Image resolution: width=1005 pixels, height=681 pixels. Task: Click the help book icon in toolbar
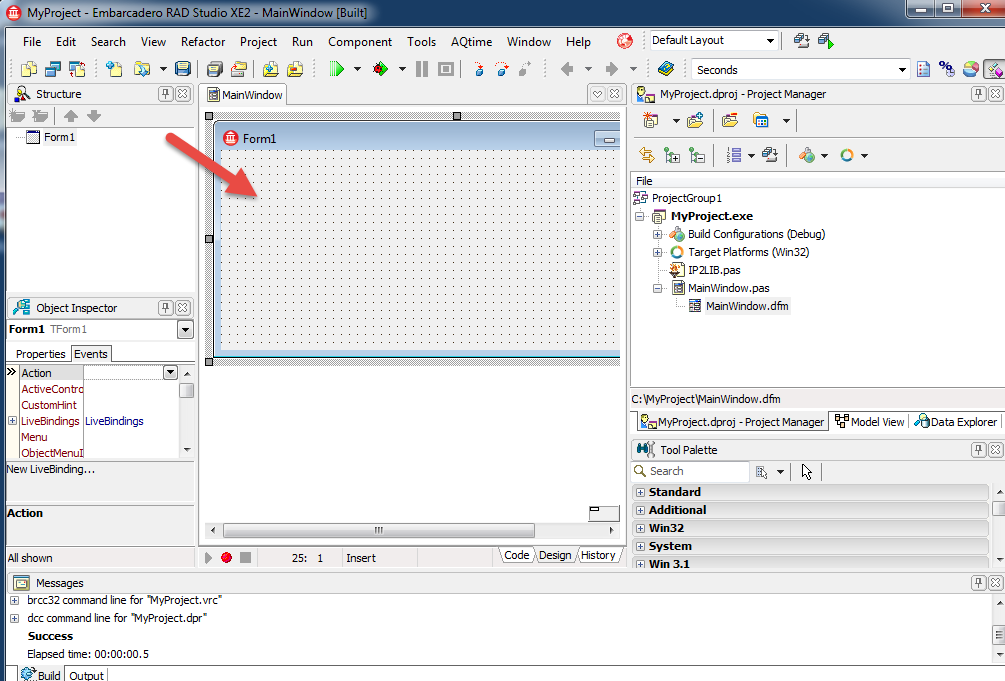pos(666,69)
